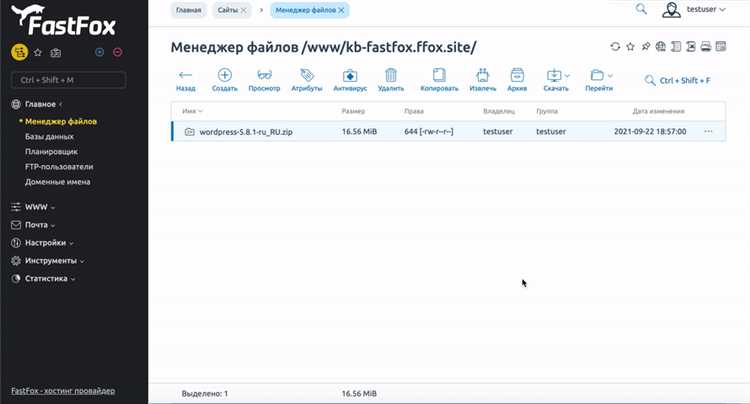
Task: Click the red collapse-all circle icon
Action: [x=118, y=52]
